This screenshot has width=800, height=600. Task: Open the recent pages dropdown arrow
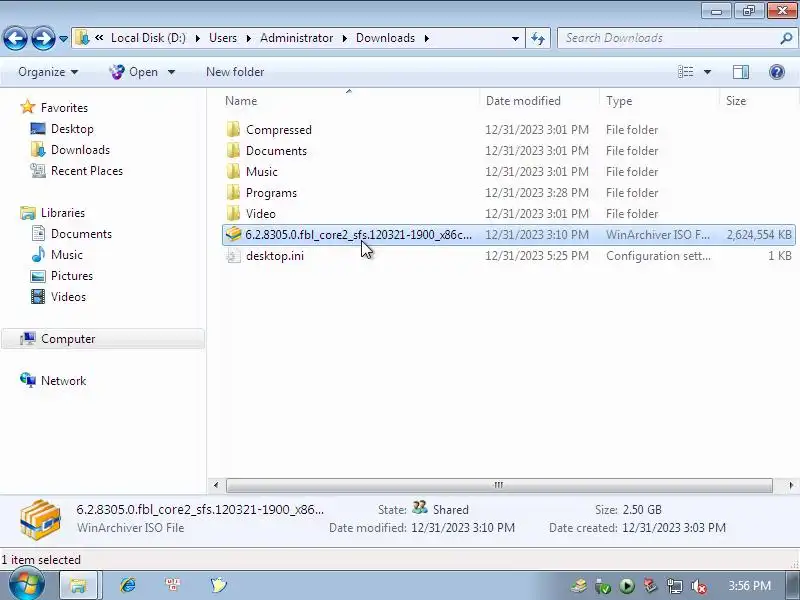point(63,39)
